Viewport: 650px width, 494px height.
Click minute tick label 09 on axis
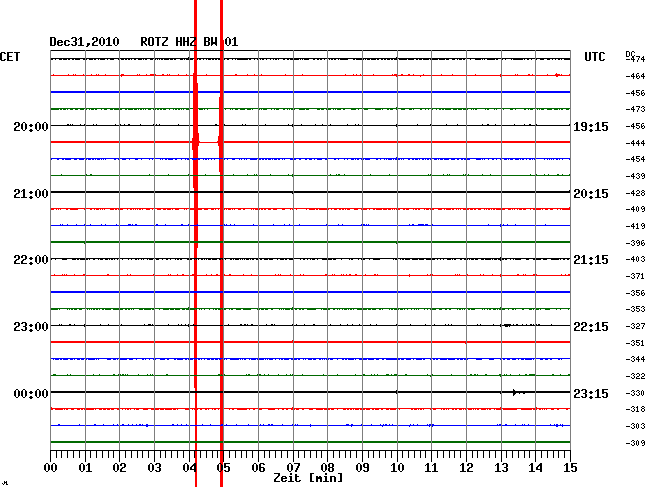[362, 468]
